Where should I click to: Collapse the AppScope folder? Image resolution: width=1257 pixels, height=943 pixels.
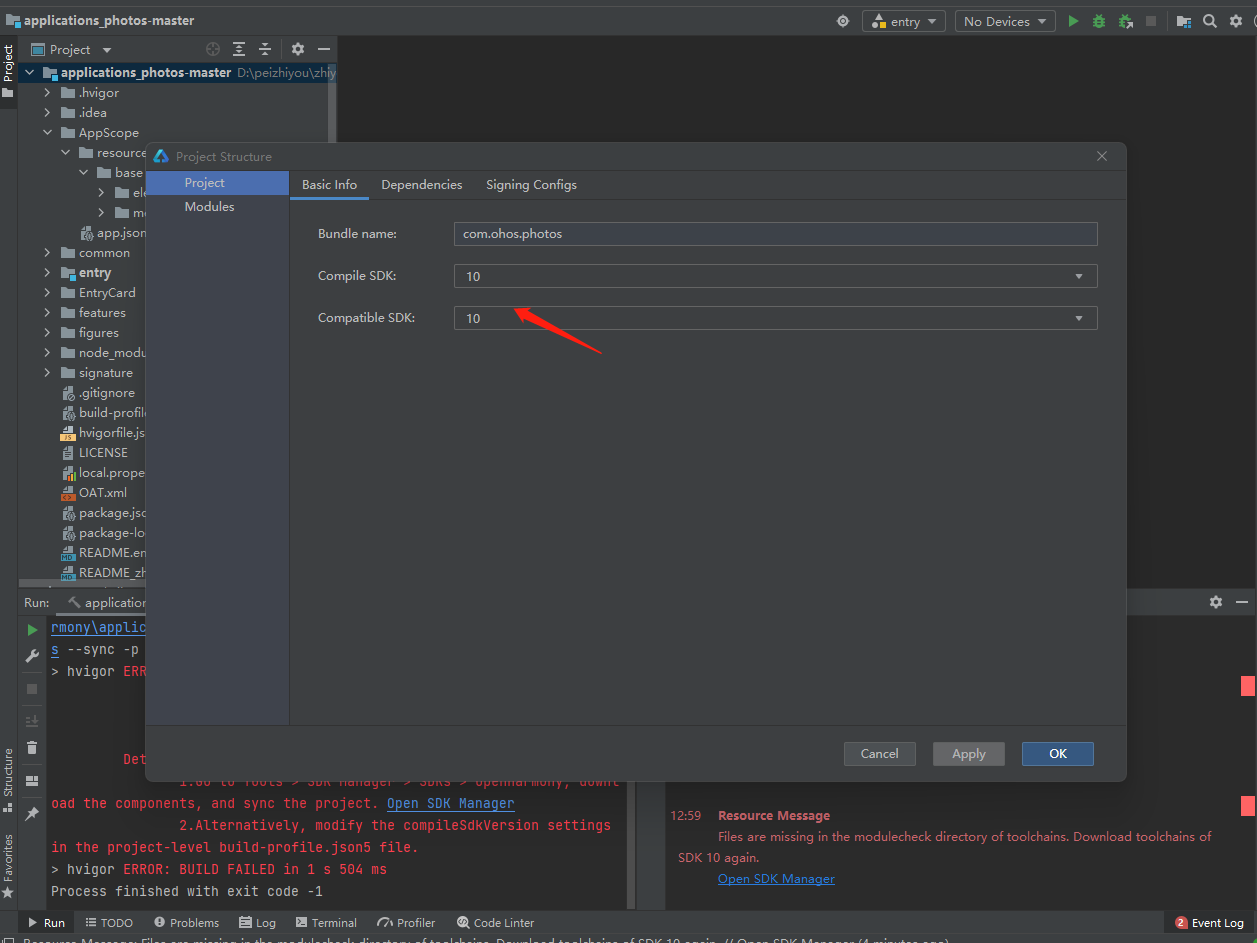coord(47,133)
